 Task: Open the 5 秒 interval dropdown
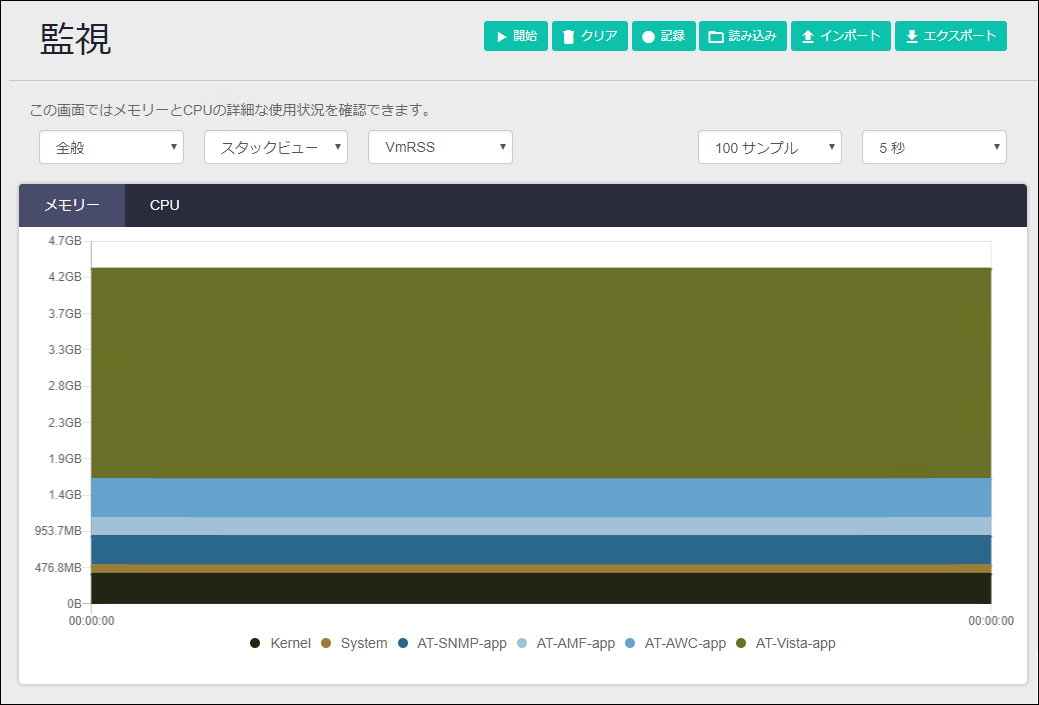tap(934, 147)
